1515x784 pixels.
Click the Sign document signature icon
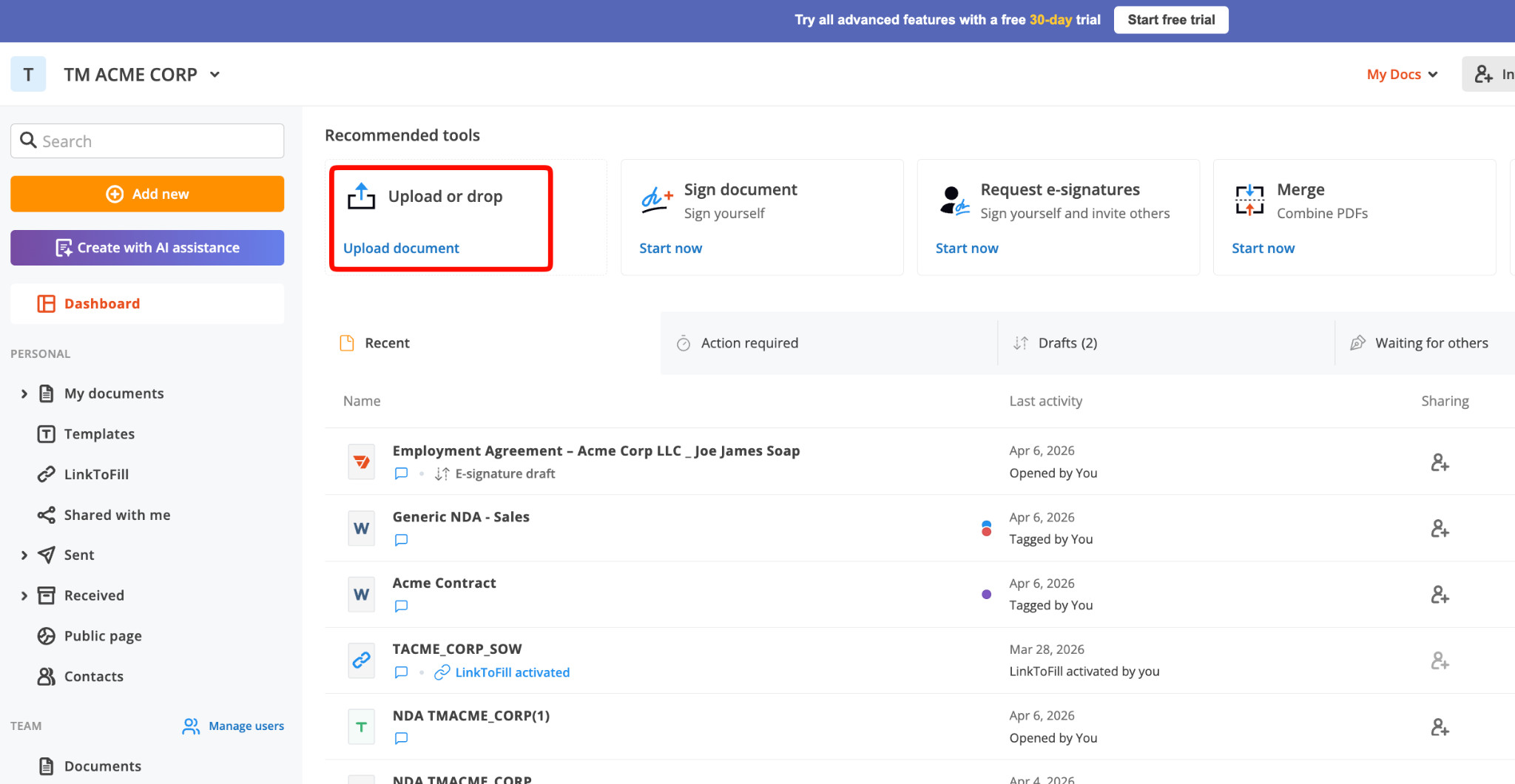657,200
